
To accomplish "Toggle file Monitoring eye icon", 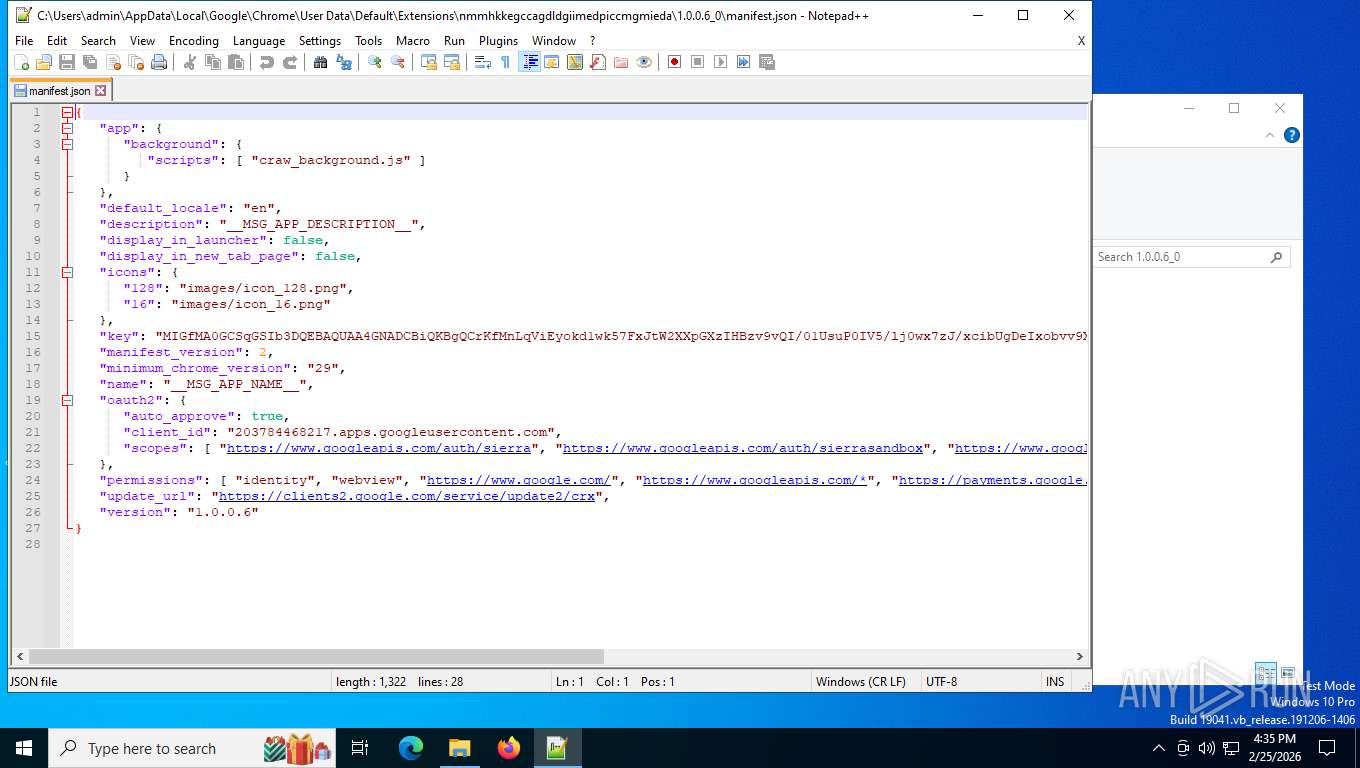I will click(x=643, y=62).
